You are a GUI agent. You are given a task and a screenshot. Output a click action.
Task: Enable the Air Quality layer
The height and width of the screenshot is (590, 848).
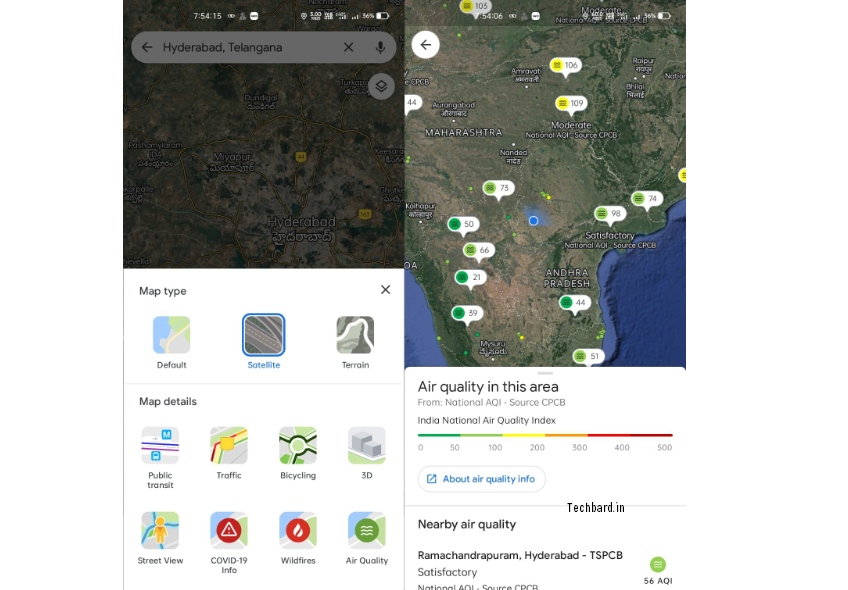[x=367, y=538]
